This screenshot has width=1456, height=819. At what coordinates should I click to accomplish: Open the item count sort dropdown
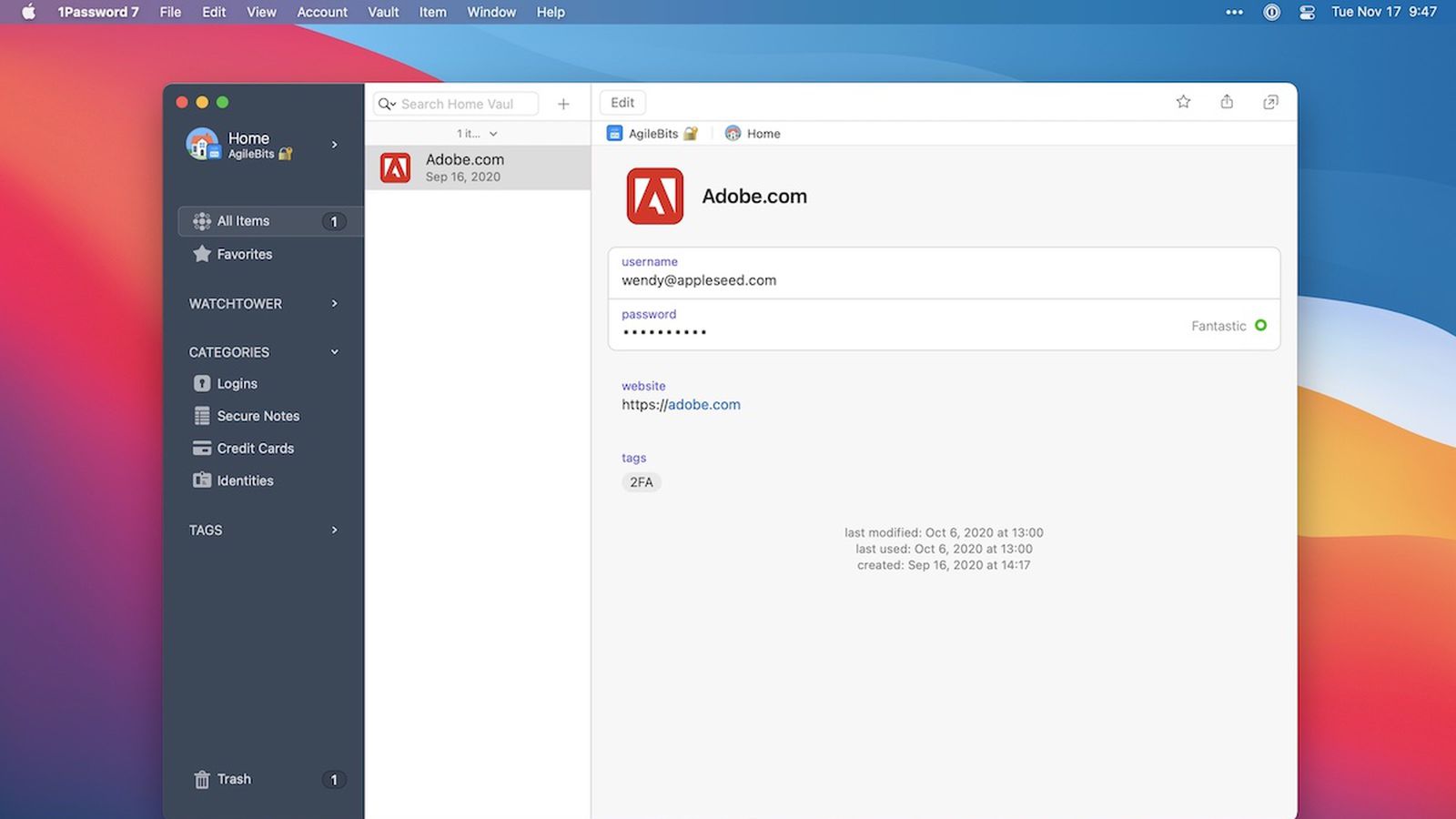point(478,134)
